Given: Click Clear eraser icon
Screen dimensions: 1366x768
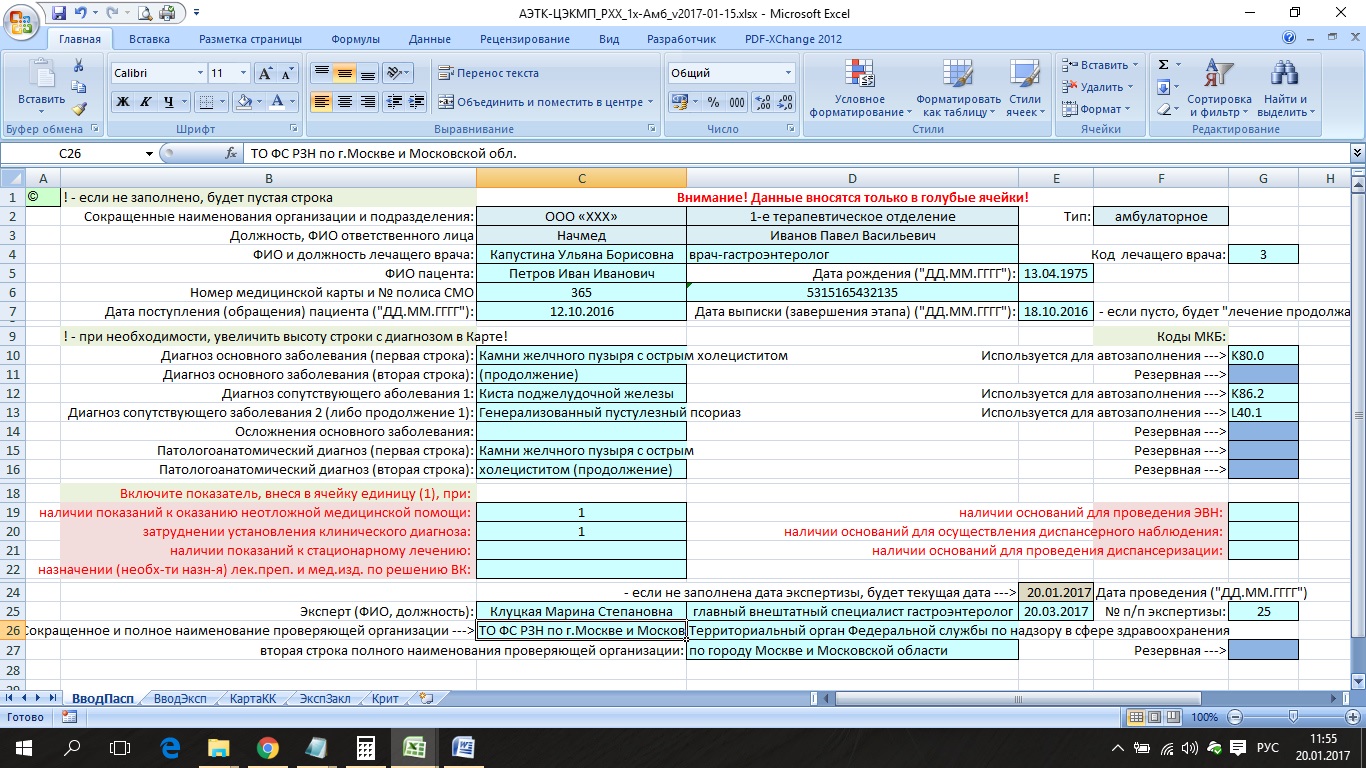Looking at the screenshot, I should click(x=1164, y=109).
